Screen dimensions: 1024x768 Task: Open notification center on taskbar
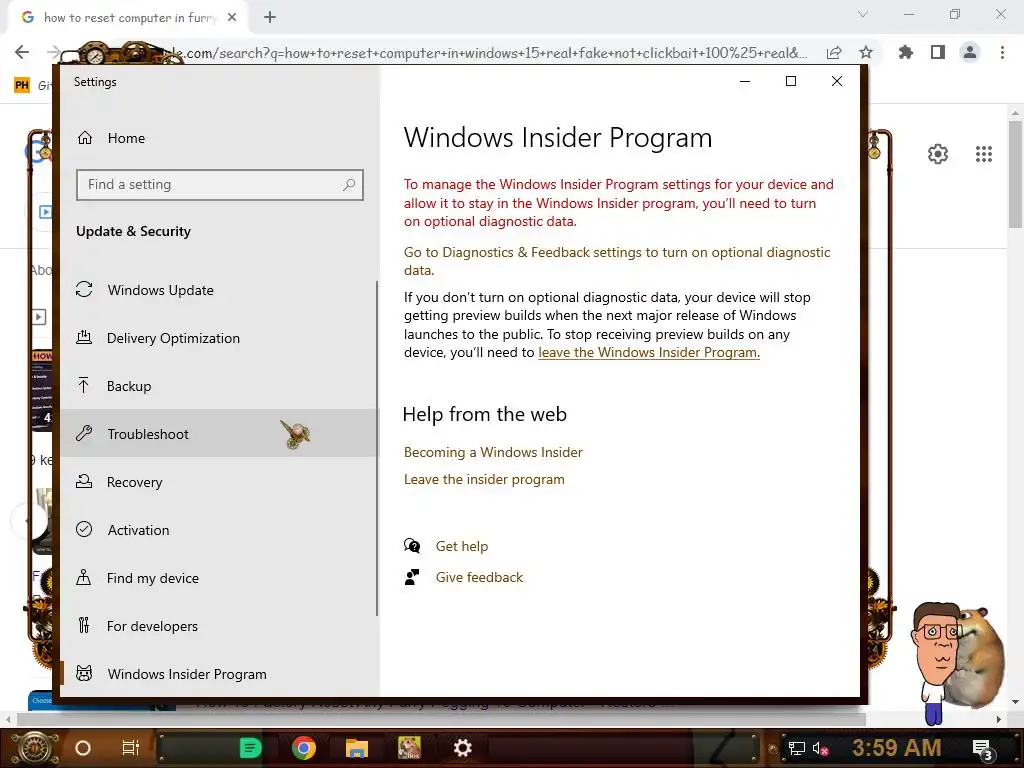click(983, 750)
